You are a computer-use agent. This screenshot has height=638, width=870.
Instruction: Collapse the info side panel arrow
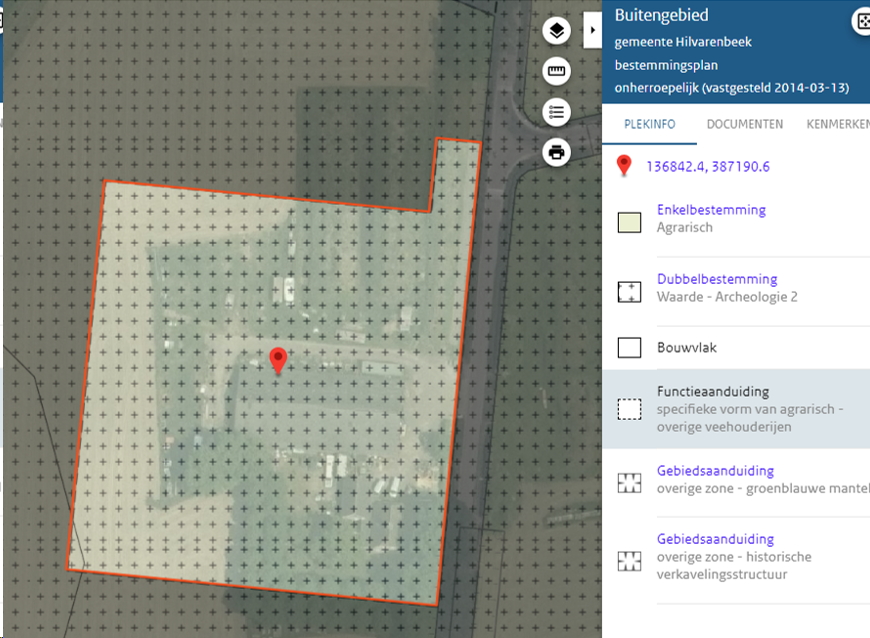click(593, 30)
